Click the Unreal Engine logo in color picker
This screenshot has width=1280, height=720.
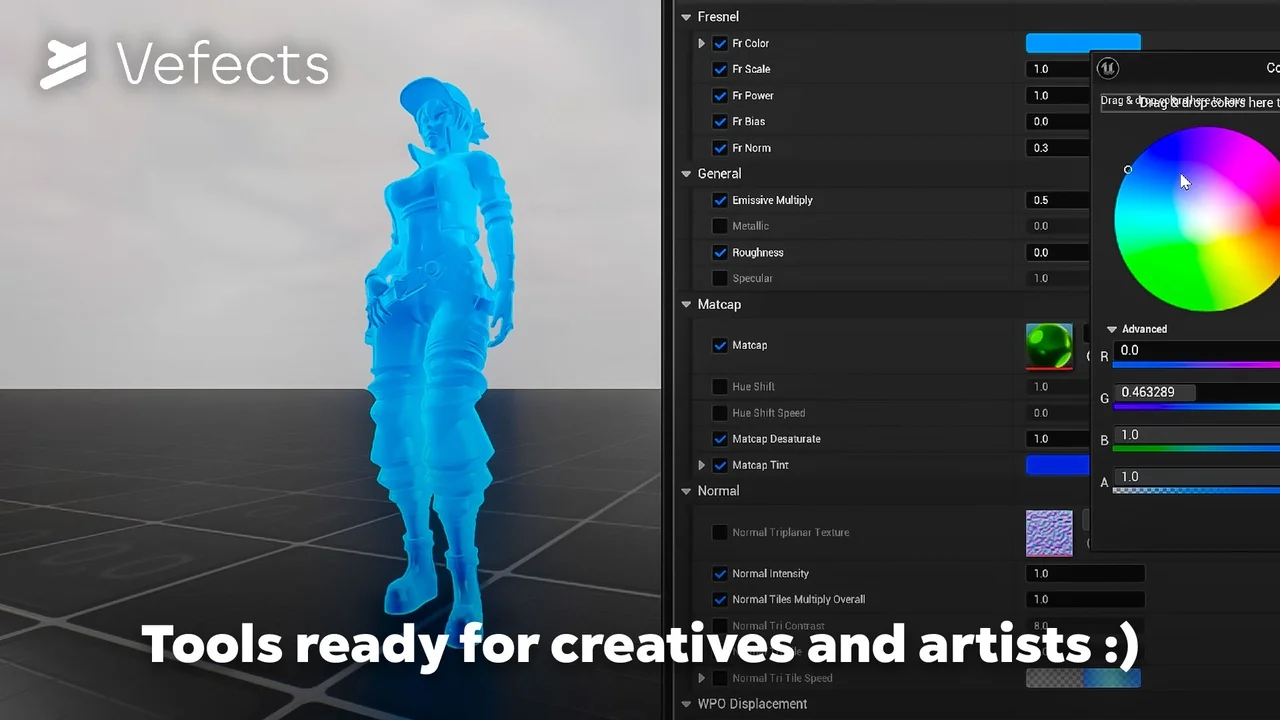pyautogui.click(x=1108, y=69)
